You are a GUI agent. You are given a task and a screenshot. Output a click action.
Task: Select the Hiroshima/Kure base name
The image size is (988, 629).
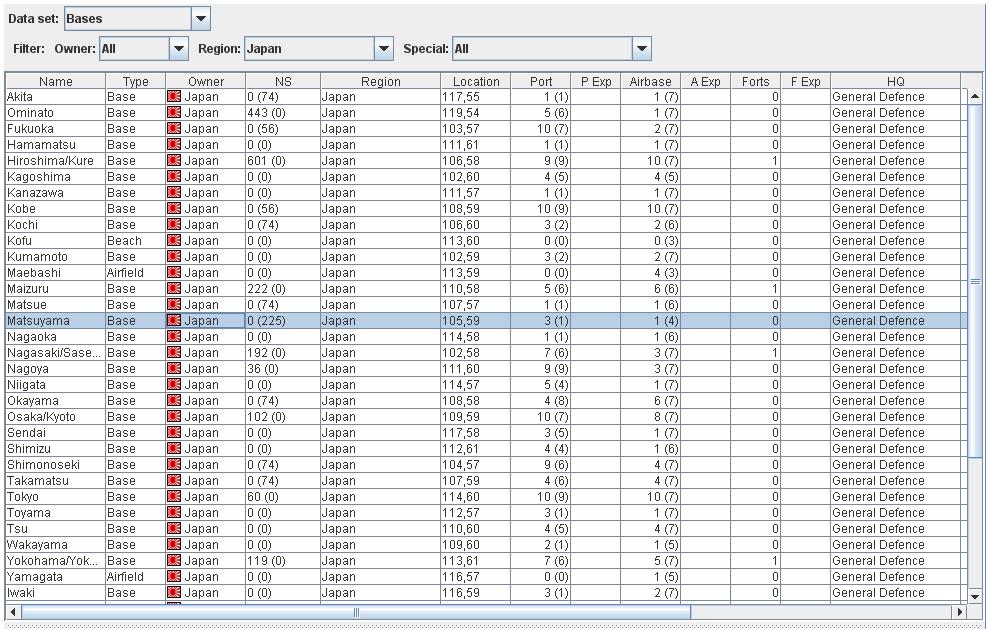50,161
